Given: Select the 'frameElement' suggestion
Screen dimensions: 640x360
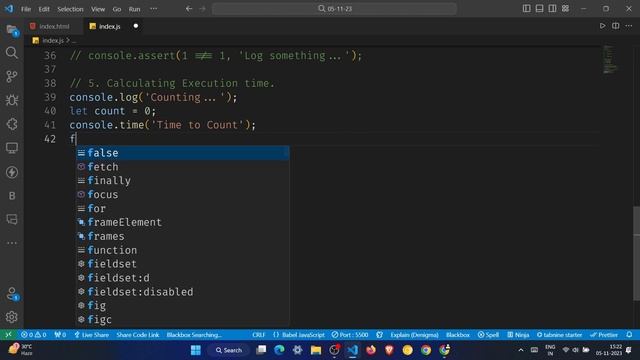Looking at the screenshot, I should pos(183,222).
